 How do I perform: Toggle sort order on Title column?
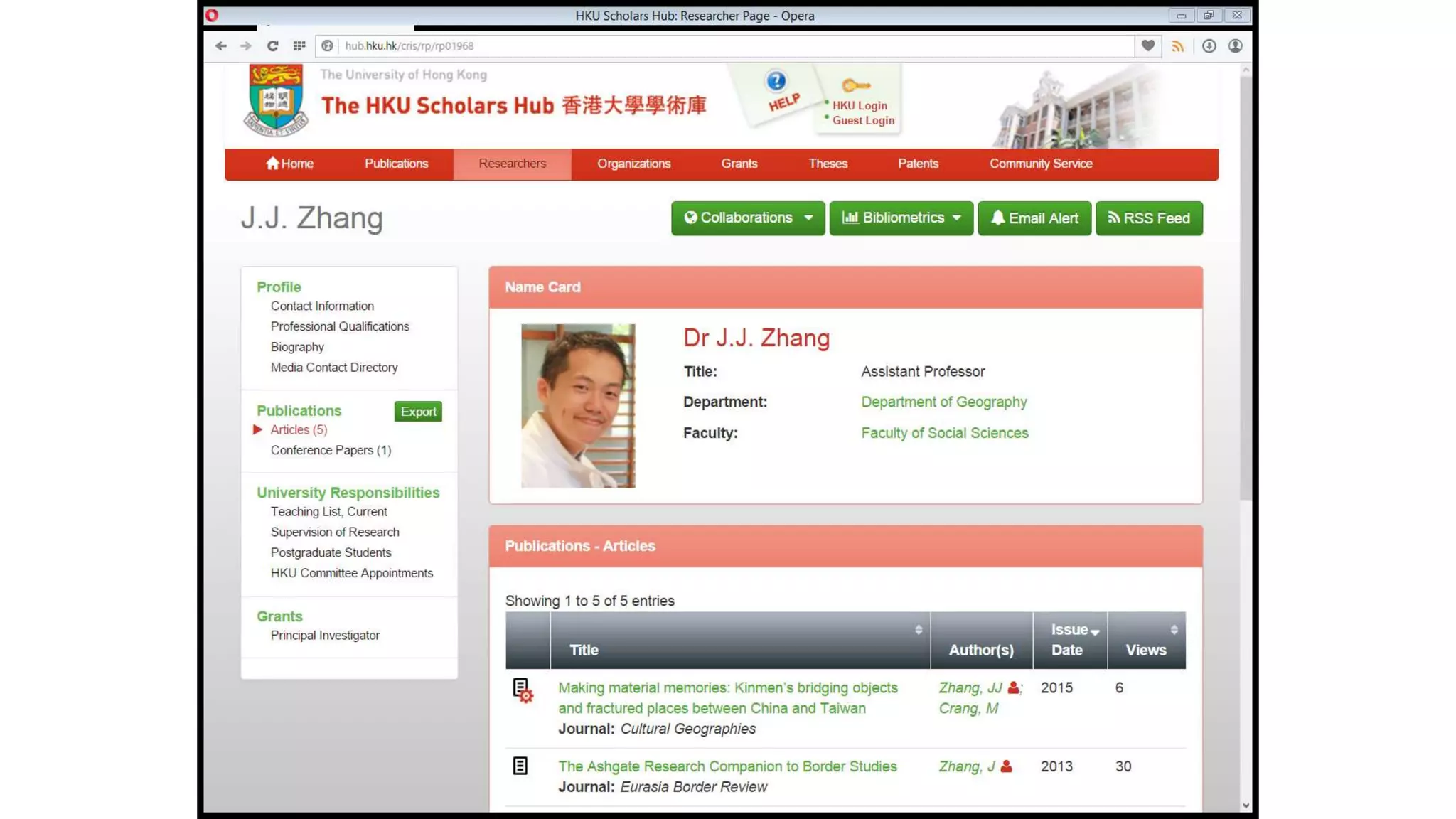(x=918, y=630)
